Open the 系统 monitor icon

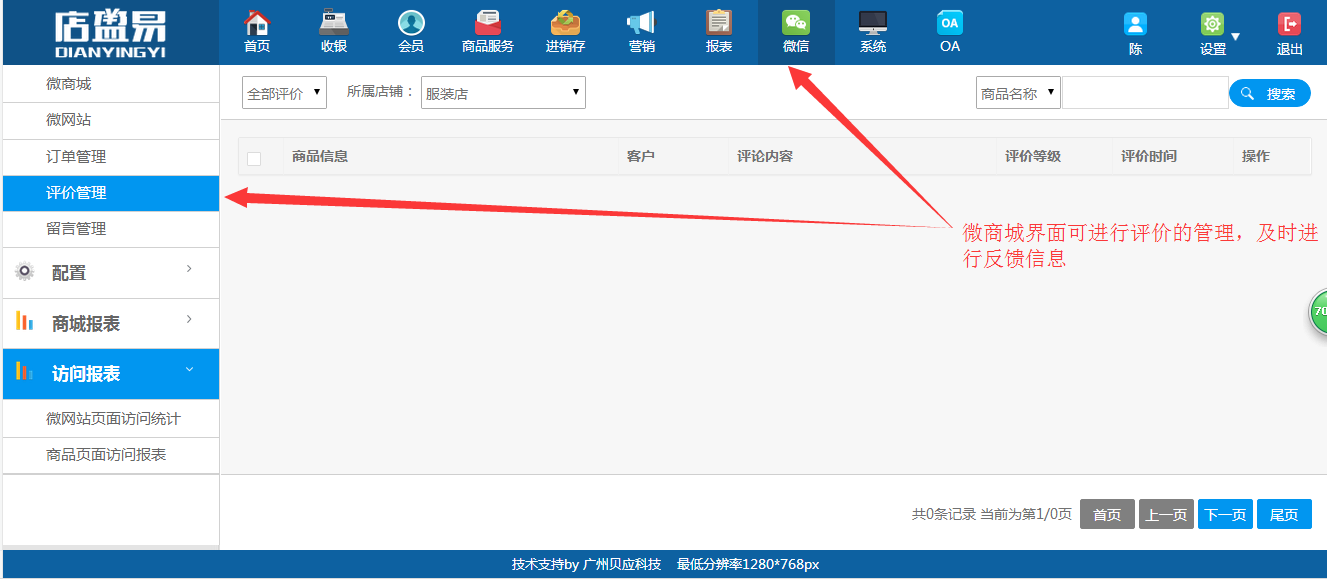click(x=872, y=24)
